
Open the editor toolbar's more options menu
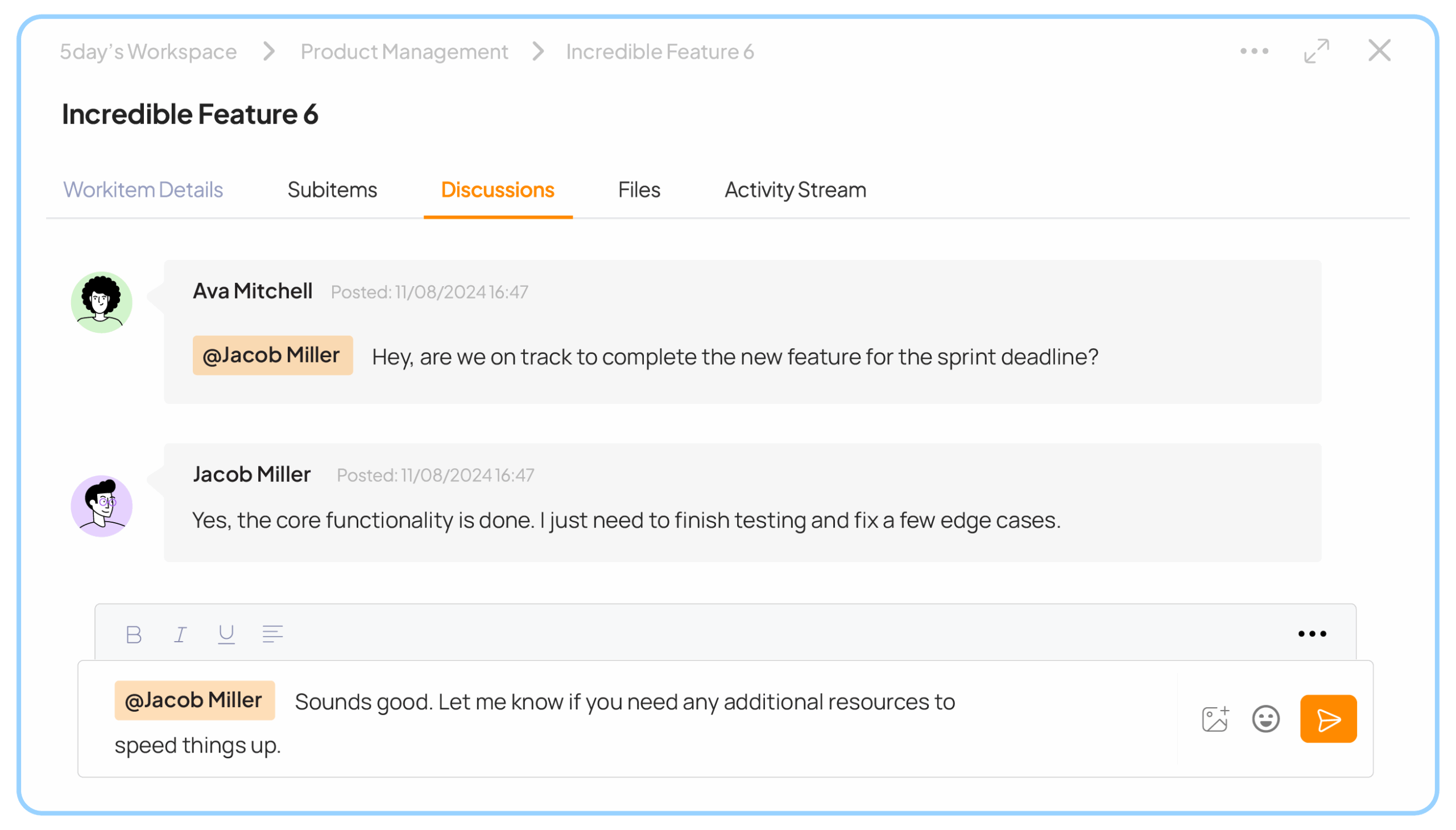pyautogui.click(x=1312, y=634)
